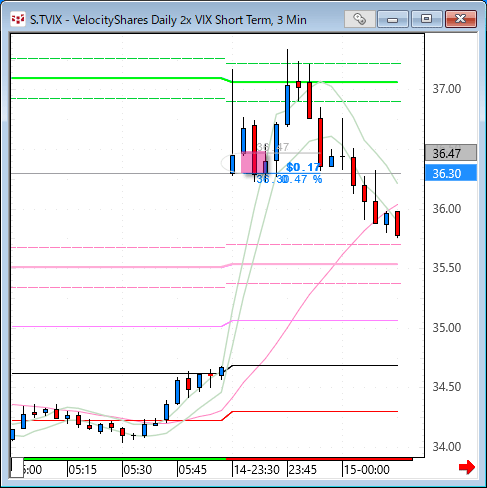Click the 0.47 % measurement text

click(302, 179)
